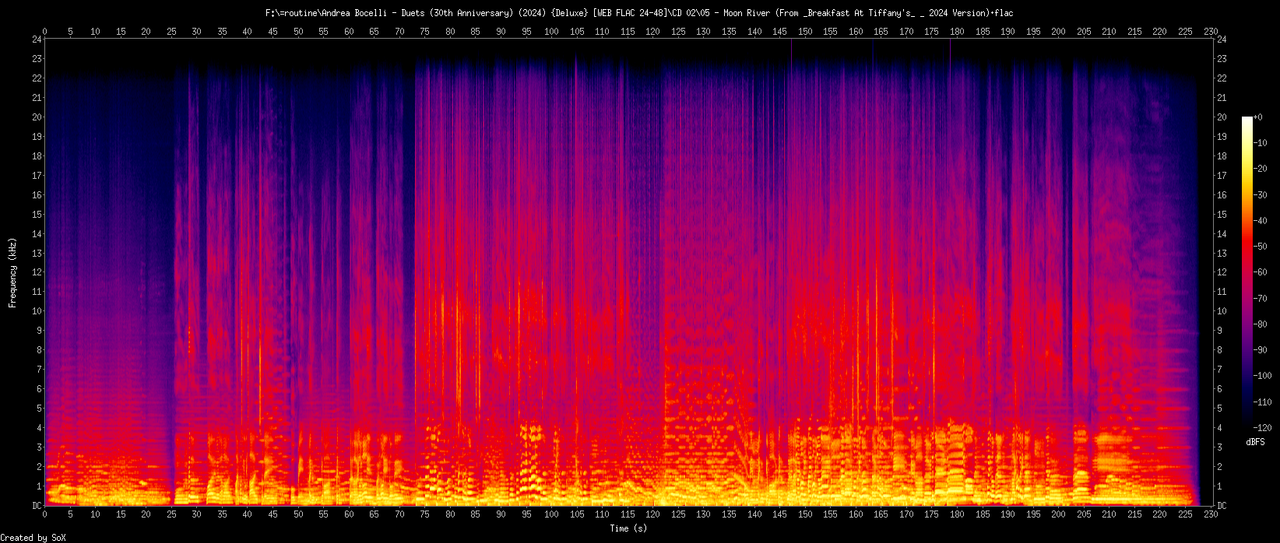1280x543 pixels.
Task: Click the "50" tick on the bottom time axis
Action: 298,515
